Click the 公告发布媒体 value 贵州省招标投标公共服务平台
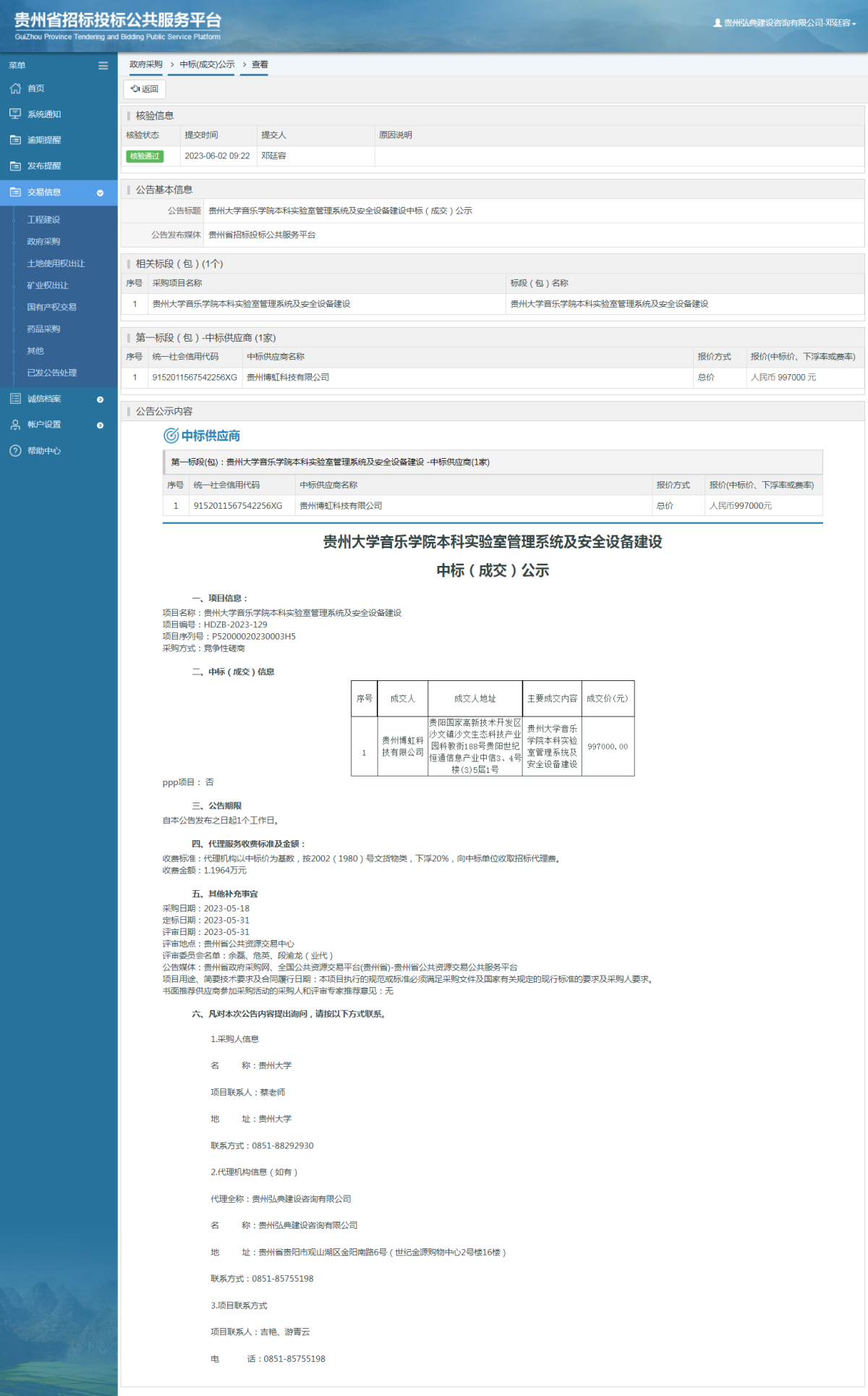The height and width of the screenshot is (1396, 868). point(262,235)
